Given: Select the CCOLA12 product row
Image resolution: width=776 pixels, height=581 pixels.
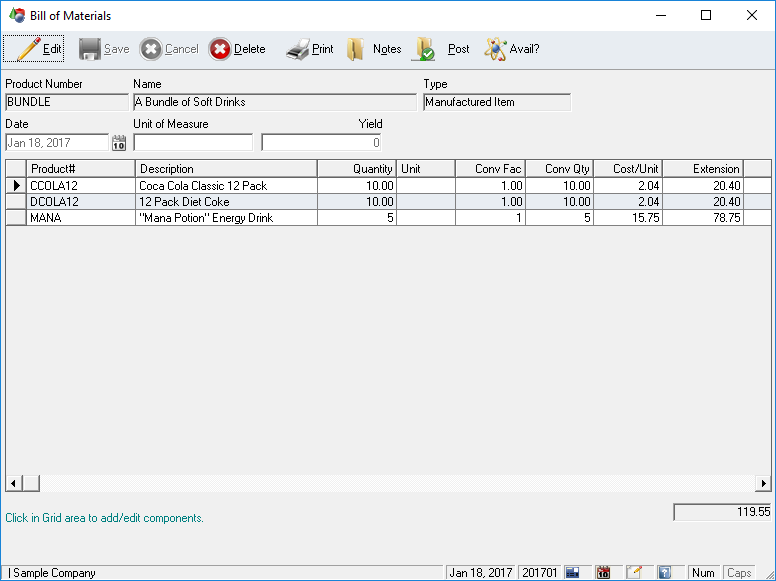Looking at the screenshot, I should [80, 186].
